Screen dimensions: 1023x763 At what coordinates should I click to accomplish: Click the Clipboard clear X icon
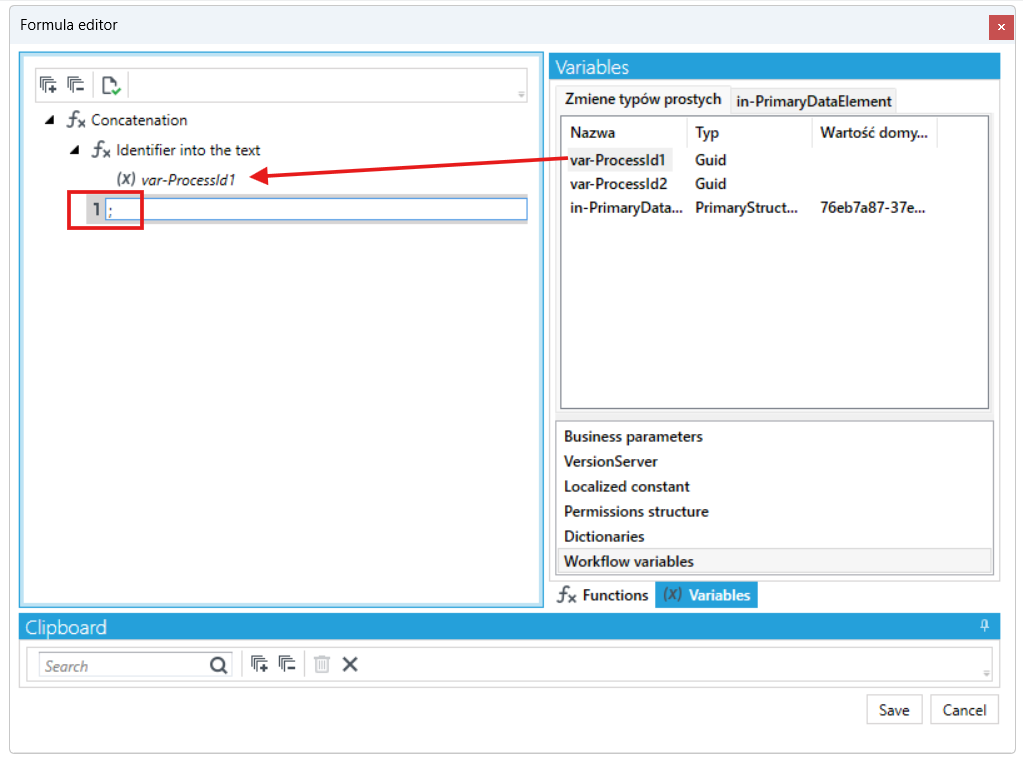pyautogui.click(x=350, y=664)
